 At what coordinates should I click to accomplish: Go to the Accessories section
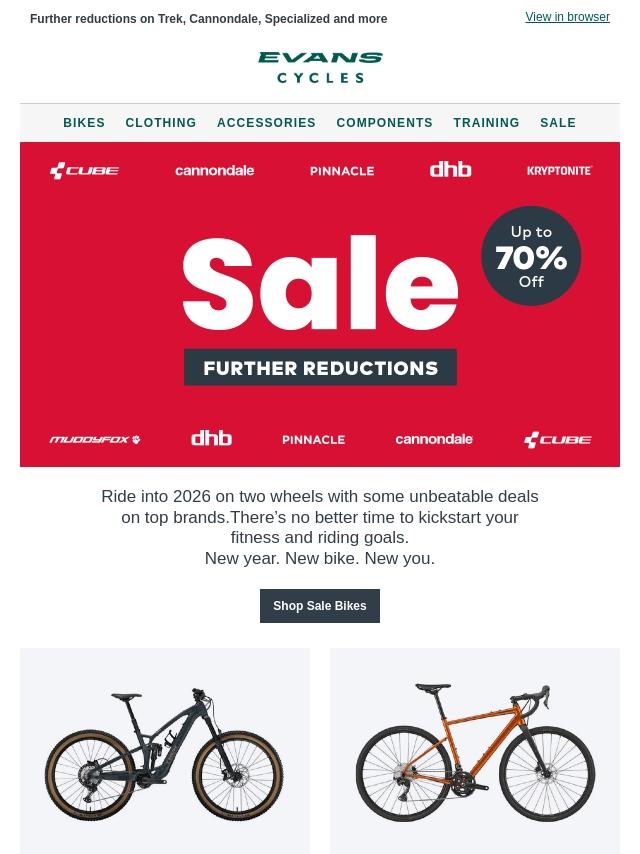pyautogui.click(x=266, y=123)
